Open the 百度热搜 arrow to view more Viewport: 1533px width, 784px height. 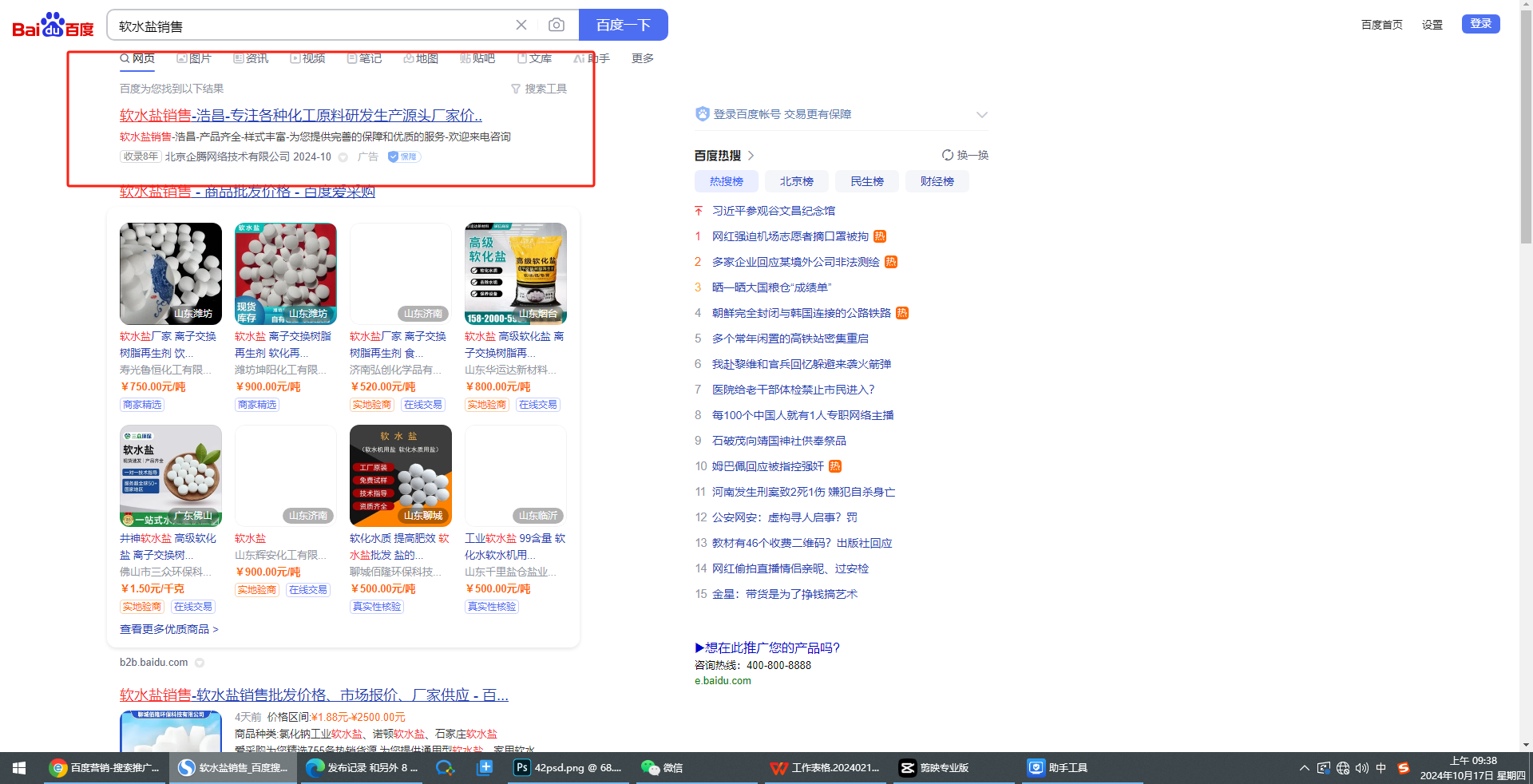click(751, 156)
